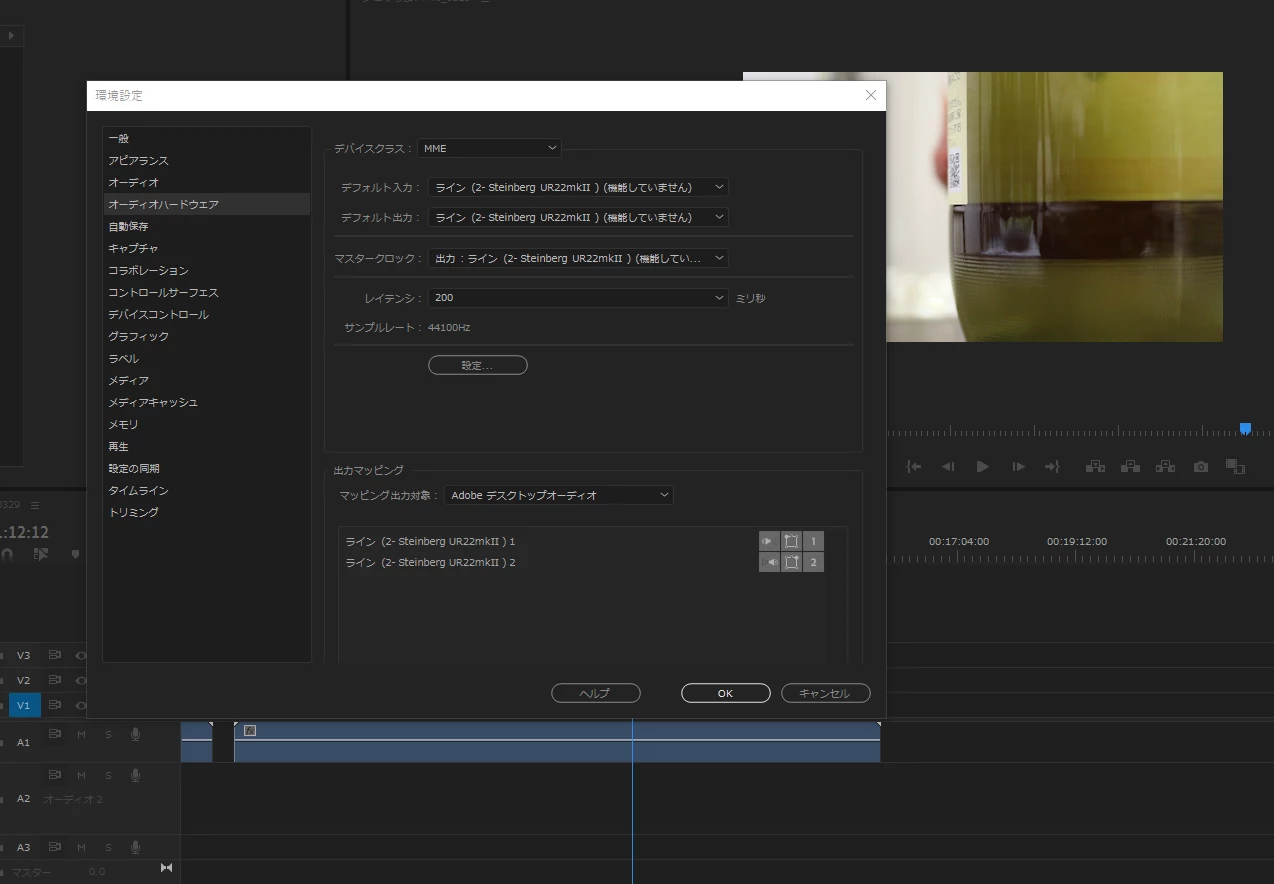Select アピアランス in the preferences list

[x=206, y=160]
